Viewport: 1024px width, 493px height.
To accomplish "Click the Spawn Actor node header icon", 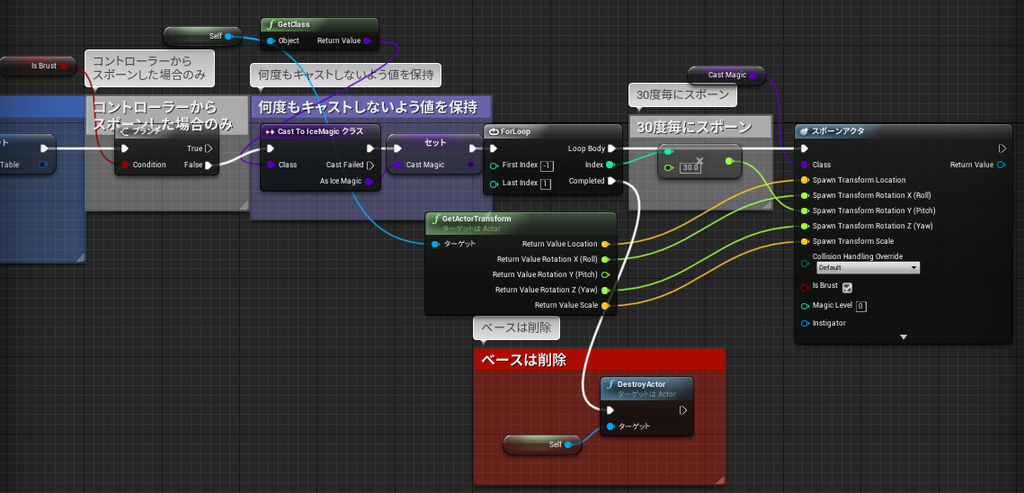I will pos(805,131).
